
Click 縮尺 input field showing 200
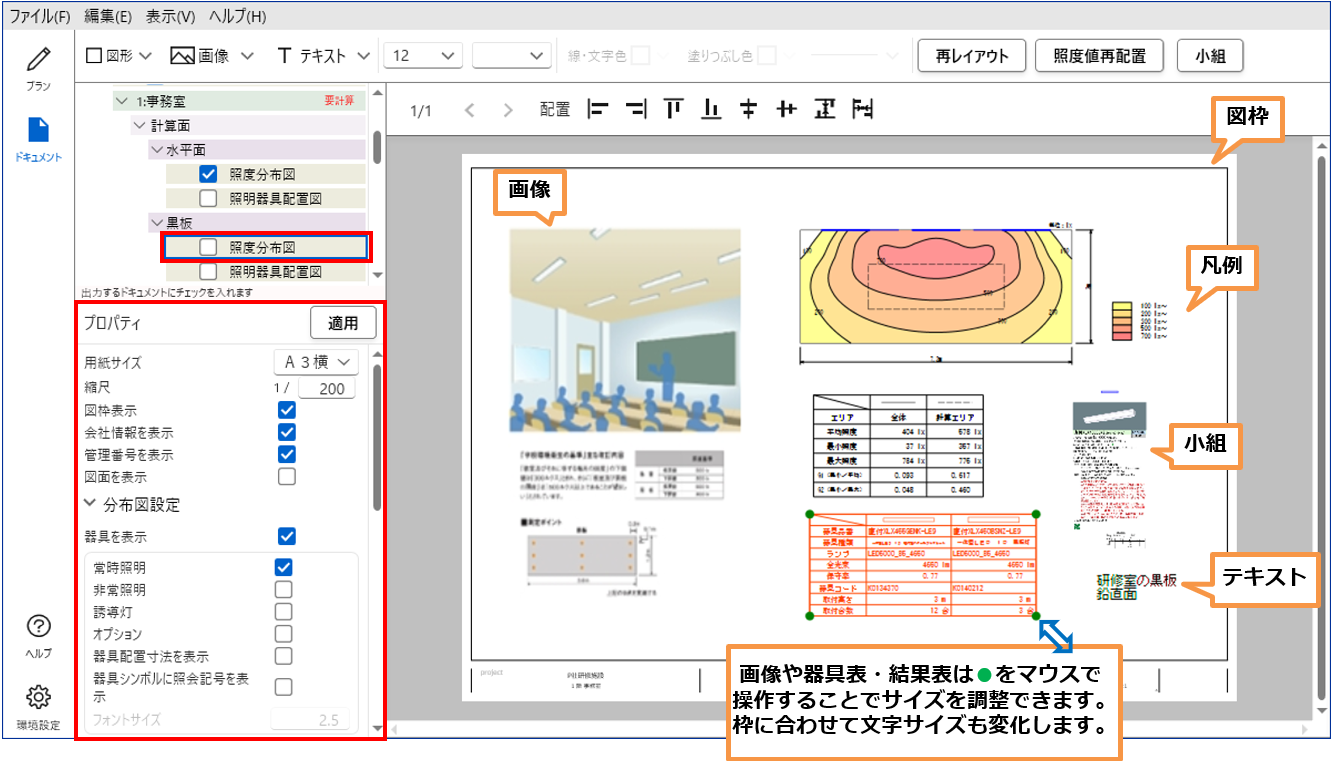326,388
